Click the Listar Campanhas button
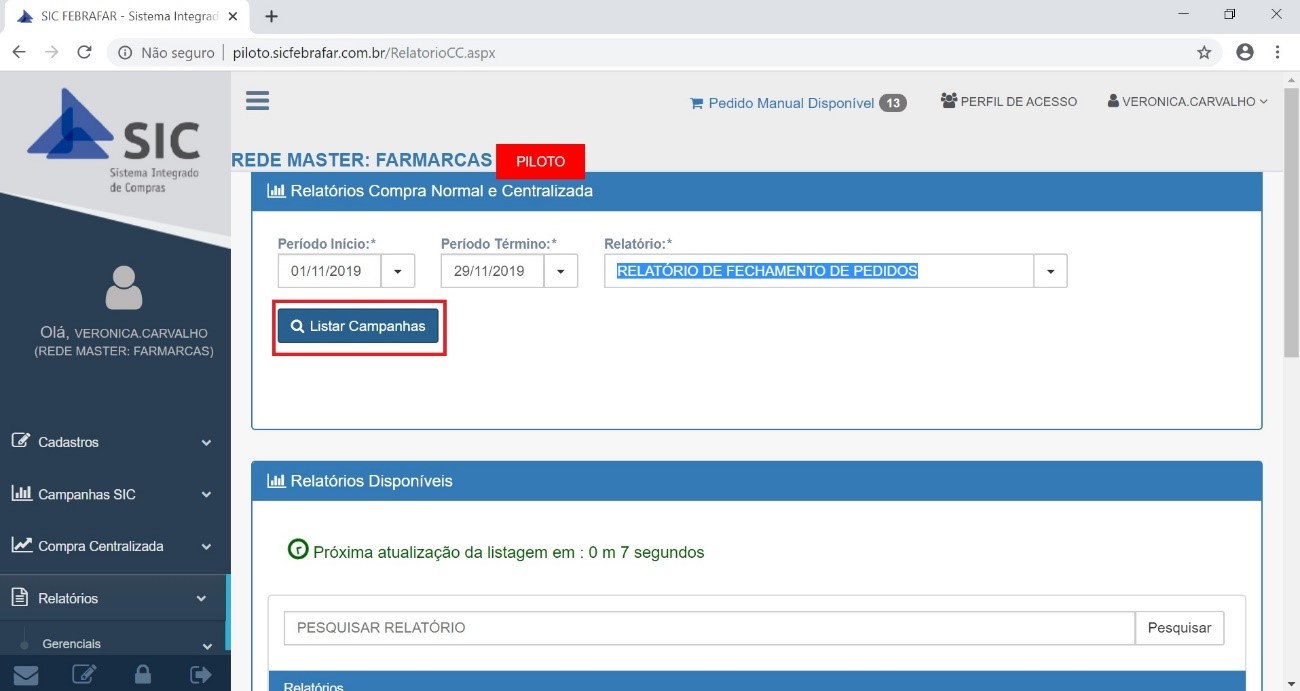This screenshot has width=1300, height=691. (358, 326)
